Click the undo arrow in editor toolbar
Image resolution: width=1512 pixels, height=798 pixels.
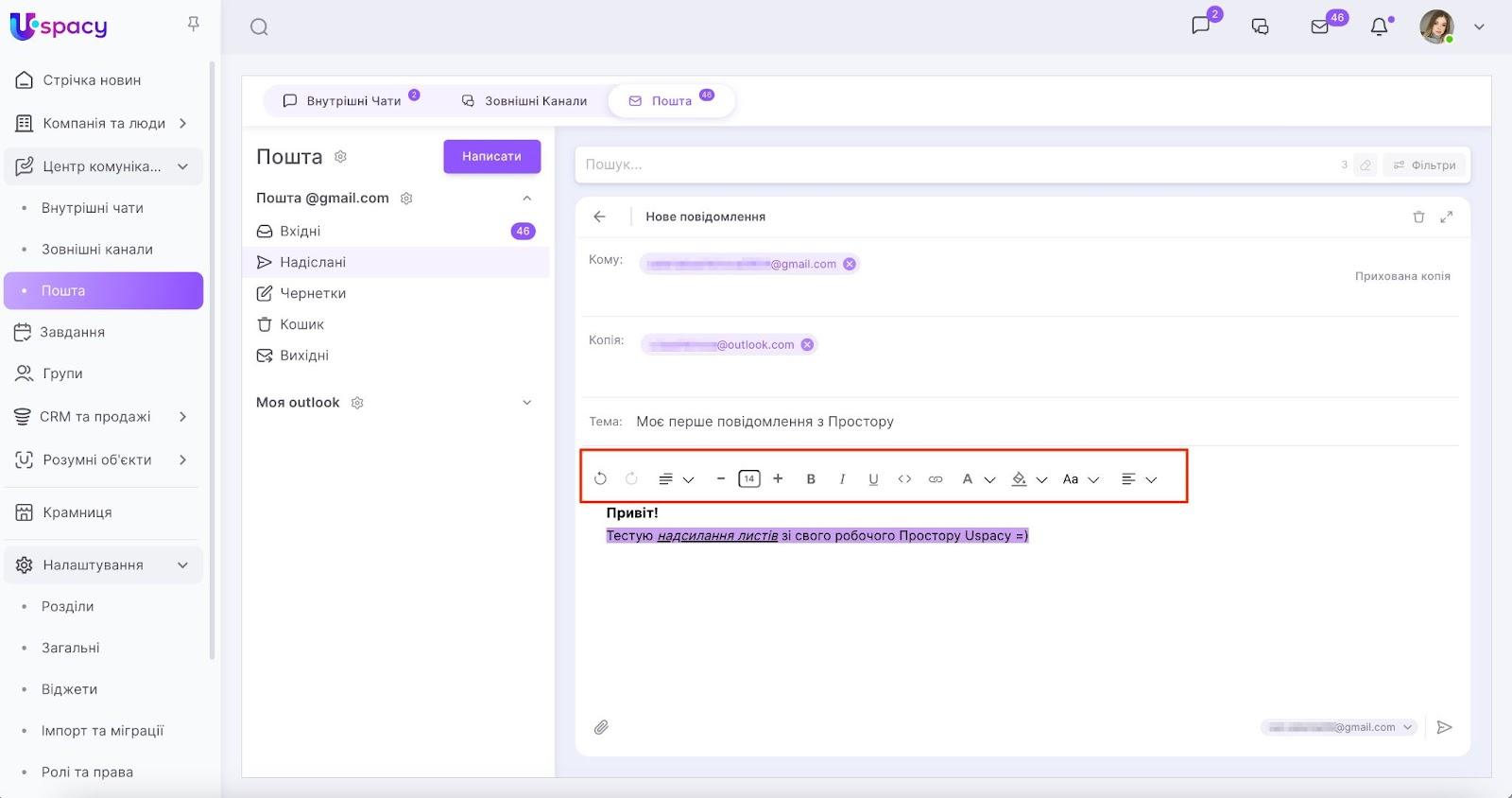point(600,478)
